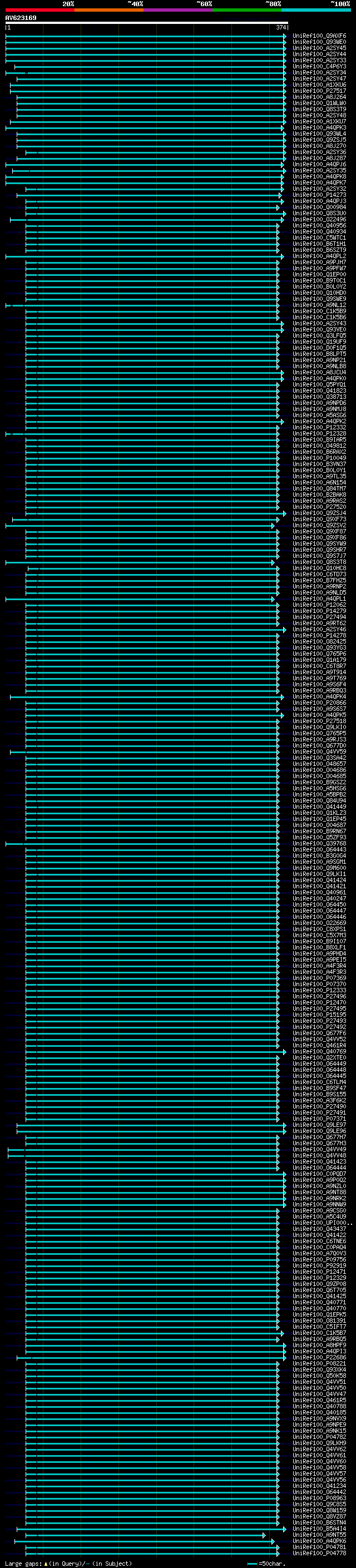356x1568 pixels.
Task: Click the UniRef100_A9NVX9 label
Action: (x=319, y=1418)
